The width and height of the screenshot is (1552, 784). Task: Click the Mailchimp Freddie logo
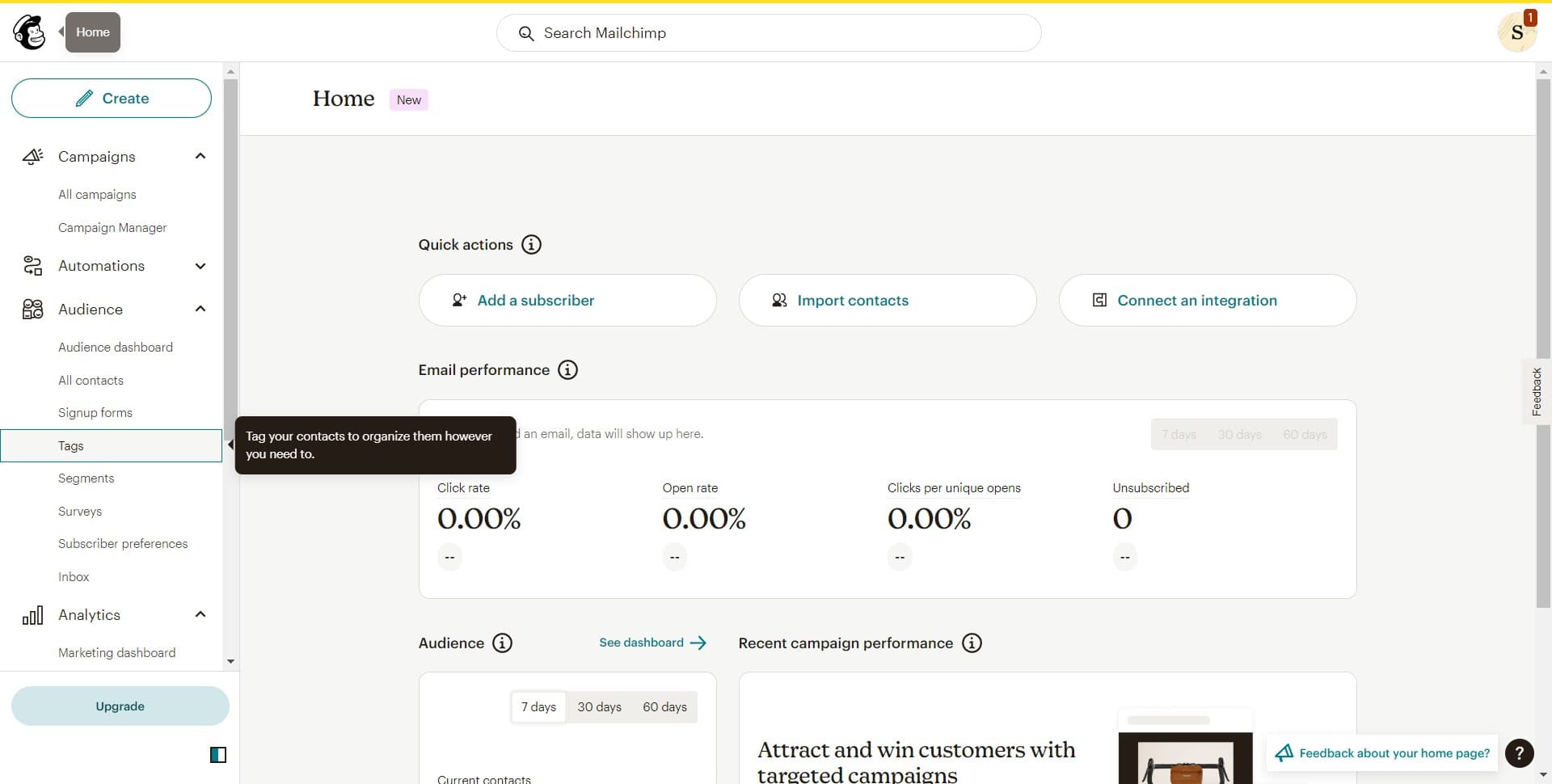click(x=29, y=32)
